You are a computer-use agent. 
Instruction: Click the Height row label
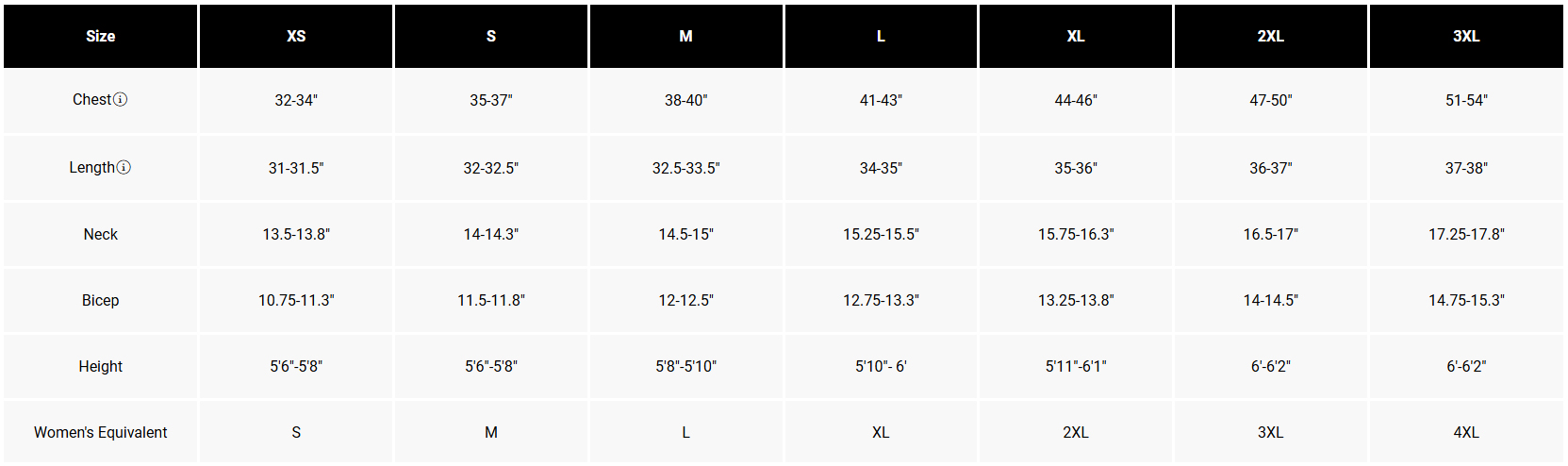pyautogui.click(x=101, y=366)
